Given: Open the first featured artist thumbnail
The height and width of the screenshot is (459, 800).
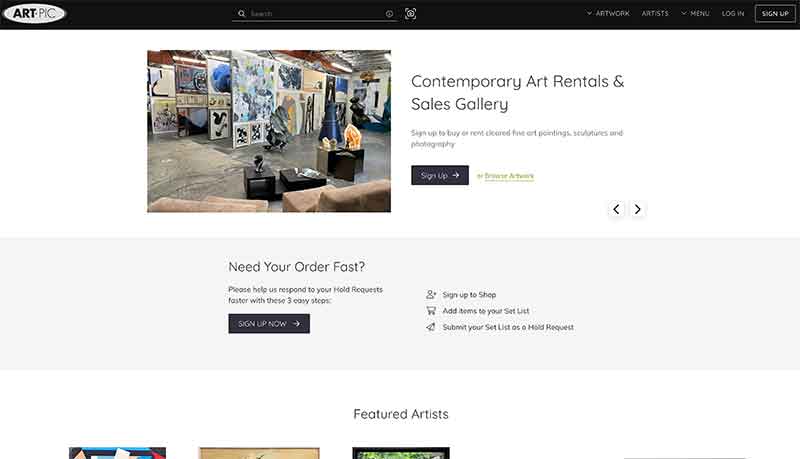Looking at the screenshot, I should [117, 453].
